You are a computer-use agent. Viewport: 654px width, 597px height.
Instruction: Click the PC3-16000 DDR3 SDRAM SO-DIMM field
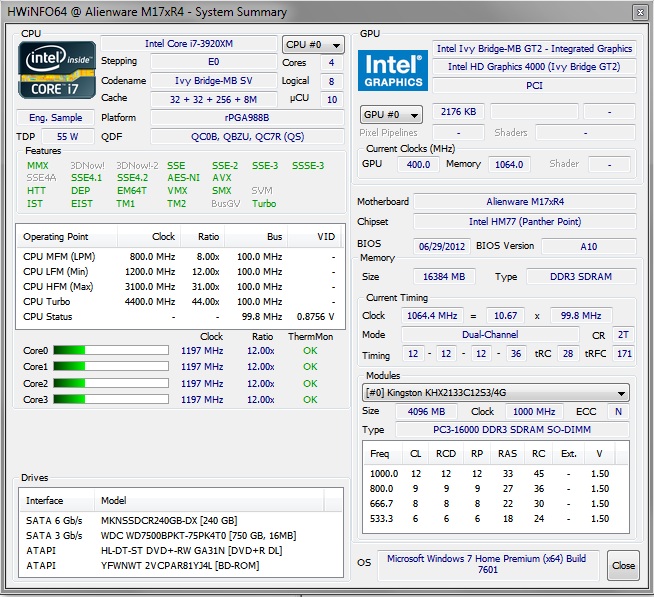[512, 430]
